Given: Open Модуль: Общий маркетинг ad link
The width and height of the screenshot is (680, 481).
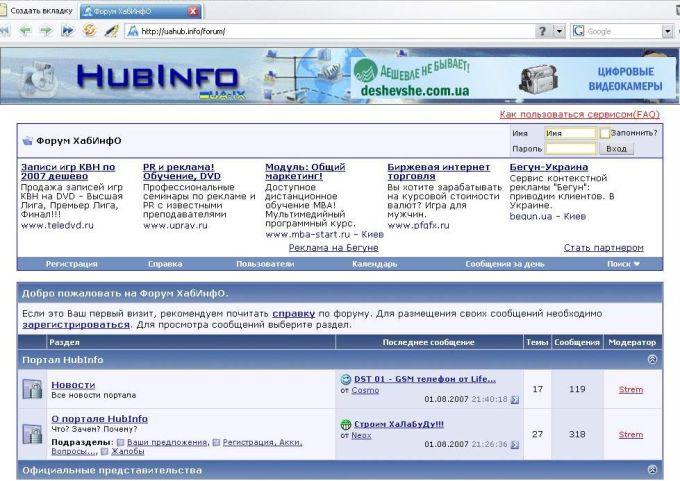Looking at the screenshot, I should pos(305,172).
